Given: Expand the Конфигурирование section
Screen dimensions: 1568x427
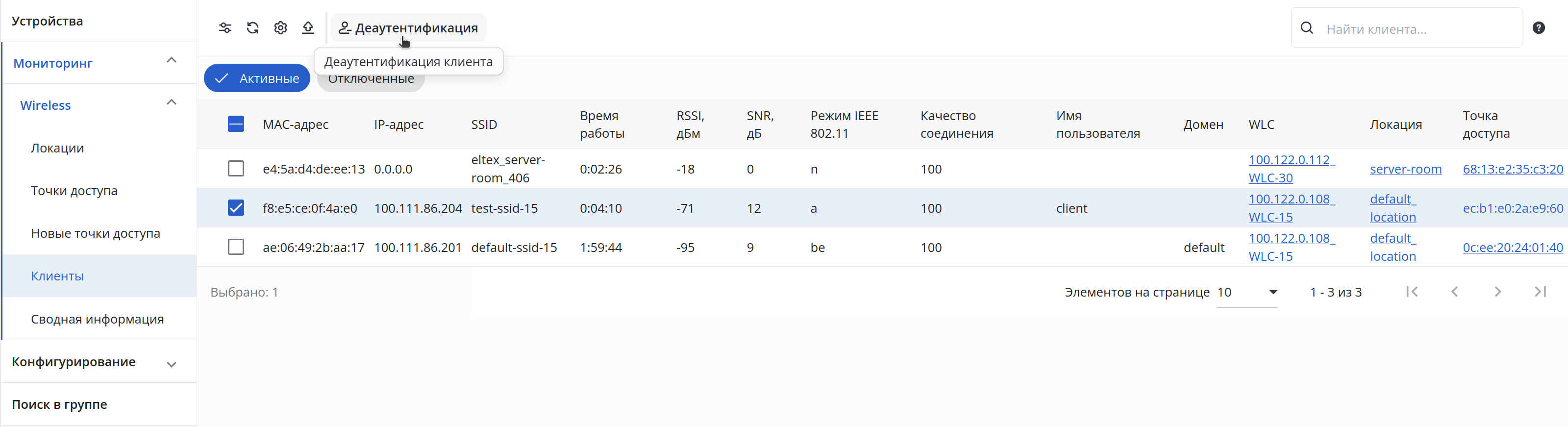Looking at the screenshot, I should coord(172,364).
